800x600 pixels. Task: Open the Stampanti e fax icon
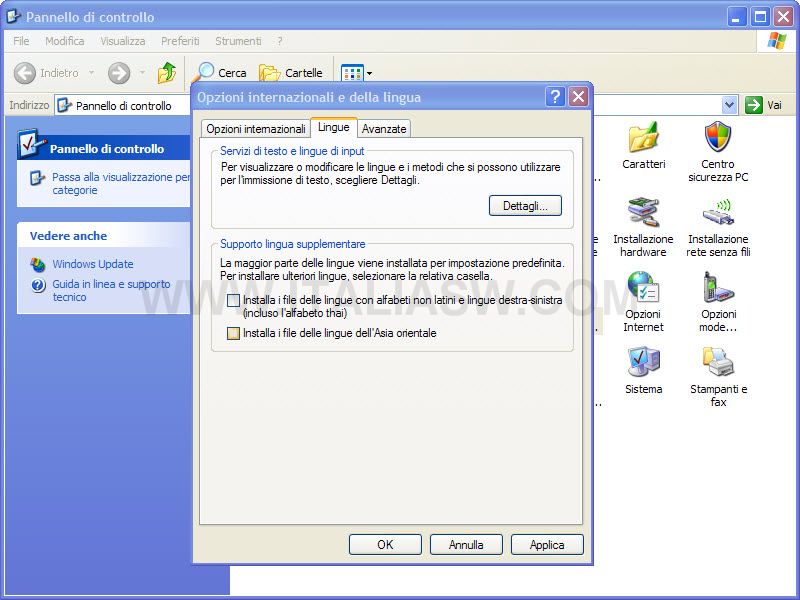point(718,362)
